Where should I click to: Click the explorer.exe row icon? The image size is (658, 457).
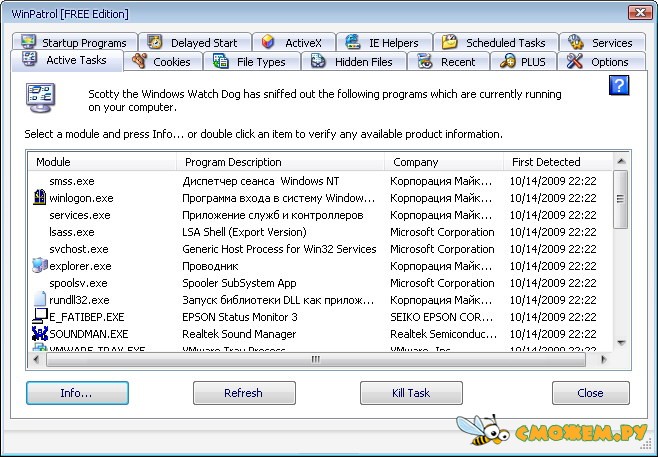(39, 265)
